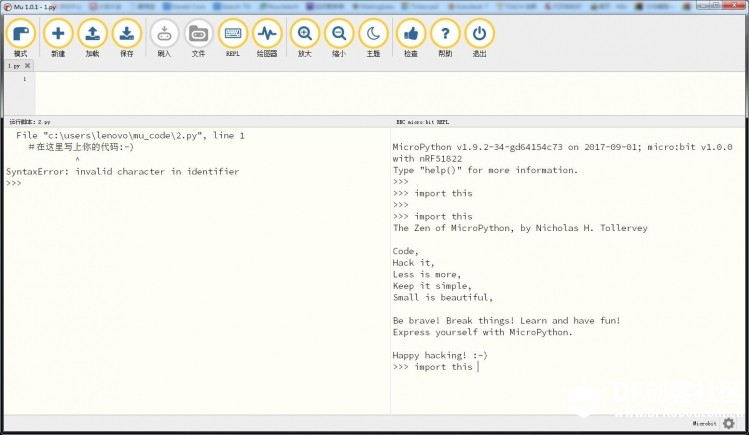
Task: Click 'Happy hacking! :-)' text in REPL
Action: pos(439,355)
